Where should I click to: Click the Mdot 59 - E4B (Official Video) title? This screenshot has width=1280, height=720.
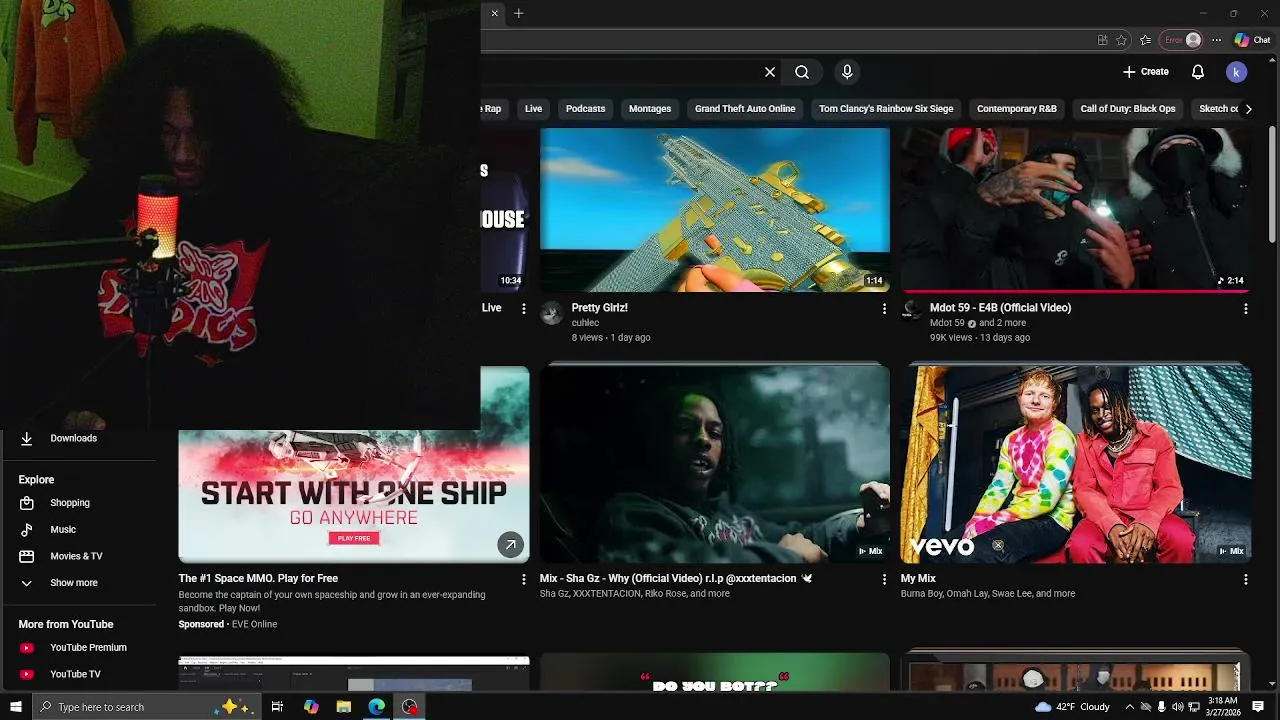(1000, 308)
